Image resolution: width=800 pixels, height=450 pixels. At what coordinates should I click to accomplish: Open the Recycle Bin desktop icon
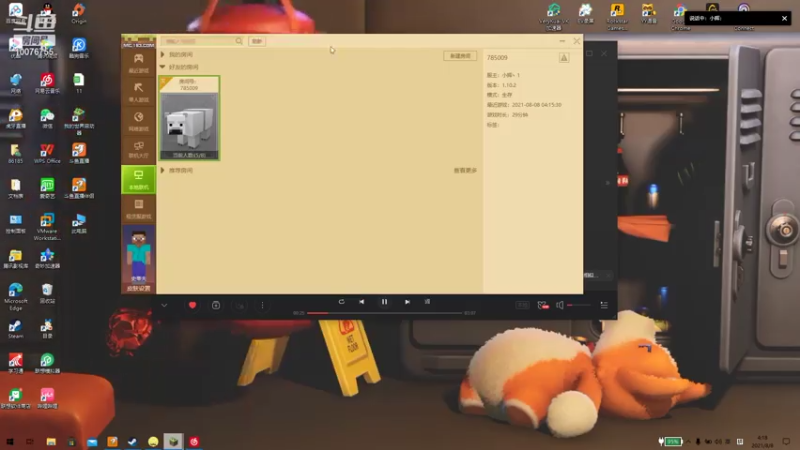pyautogui.click(x=47, y=293)
